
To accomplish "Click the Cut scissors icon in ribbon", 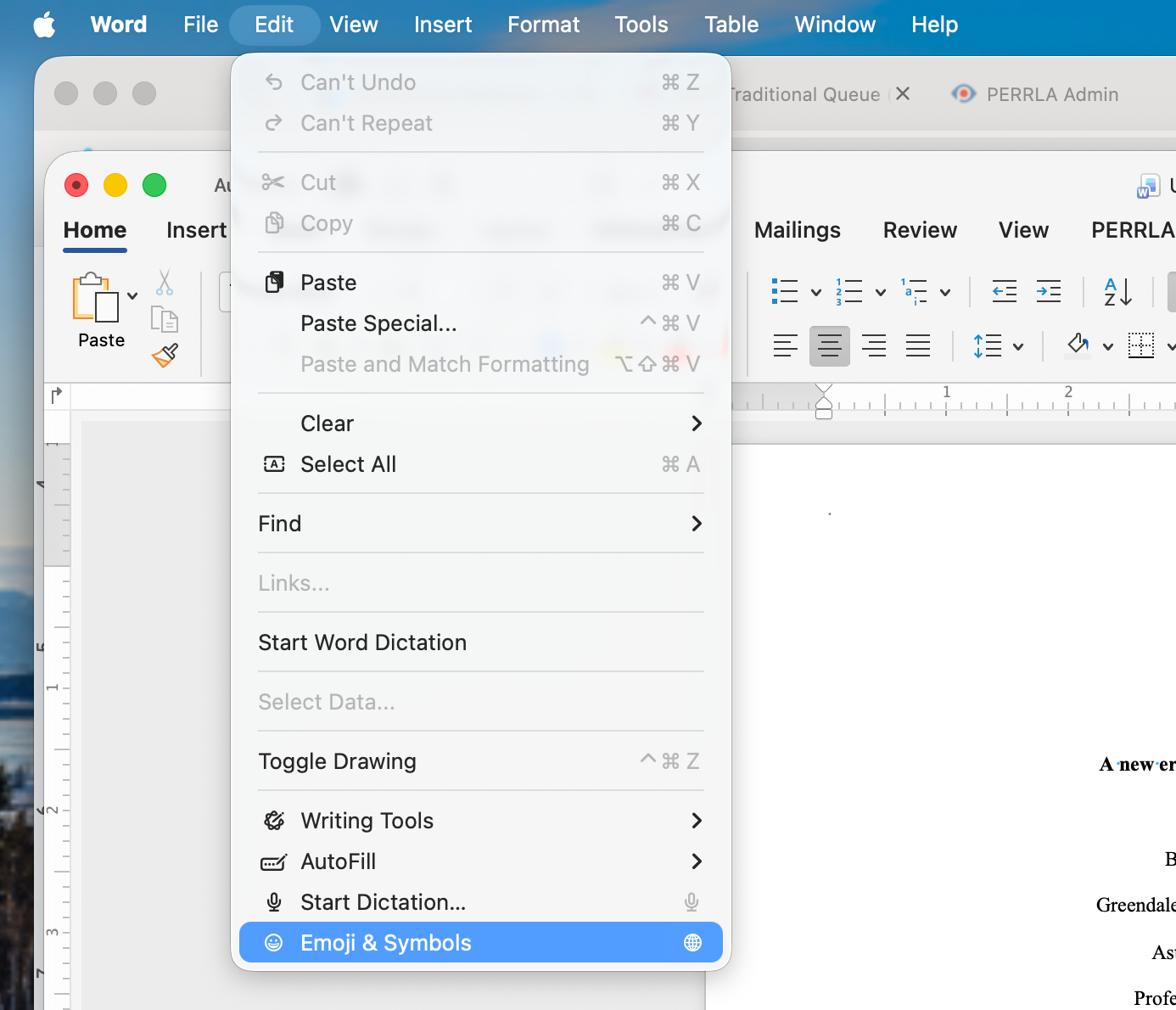I will [165, 283].
